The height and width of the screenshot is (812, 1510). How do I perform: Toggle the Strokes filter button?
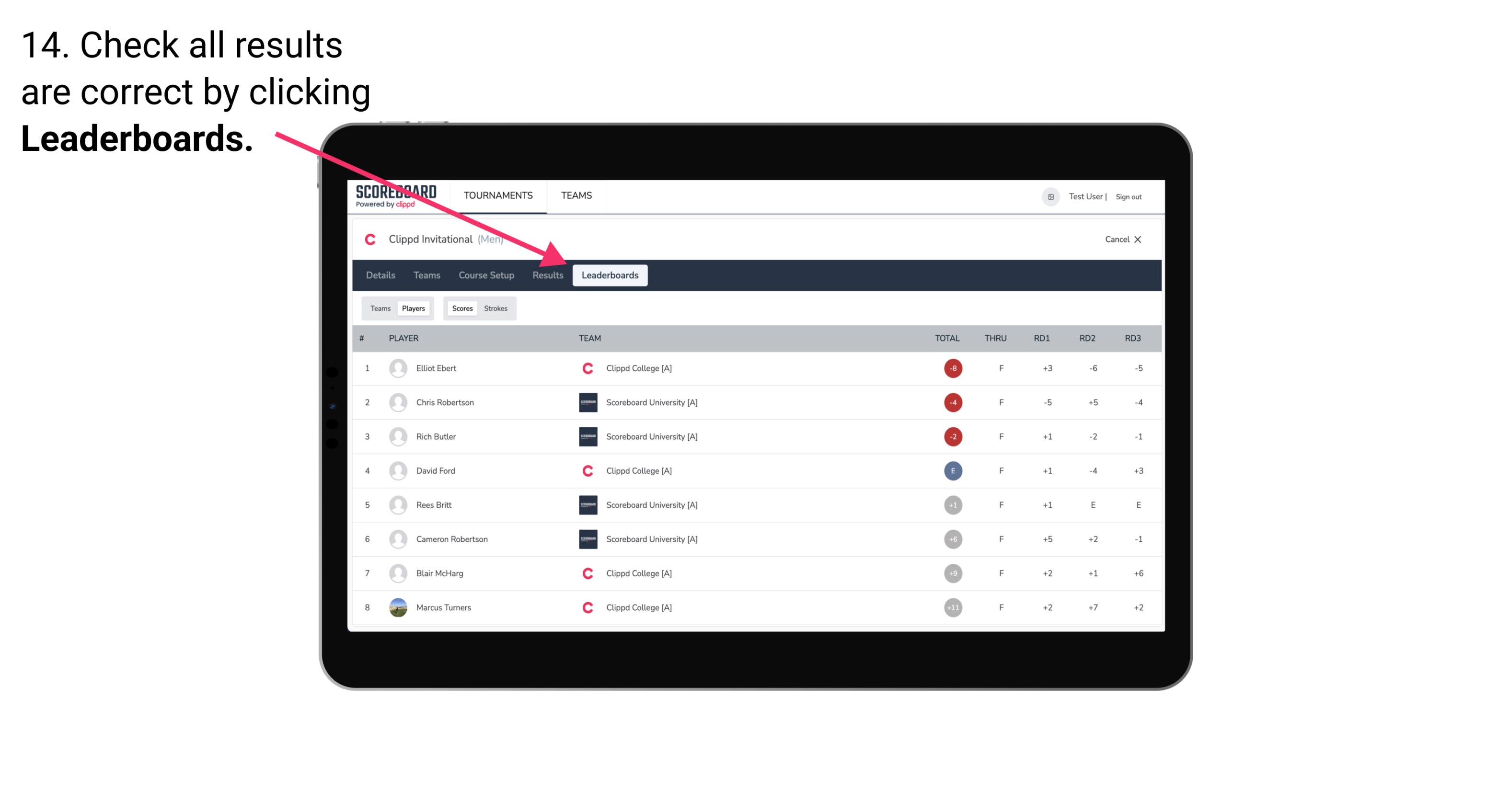pyautogui.click(x=496, y=308)
